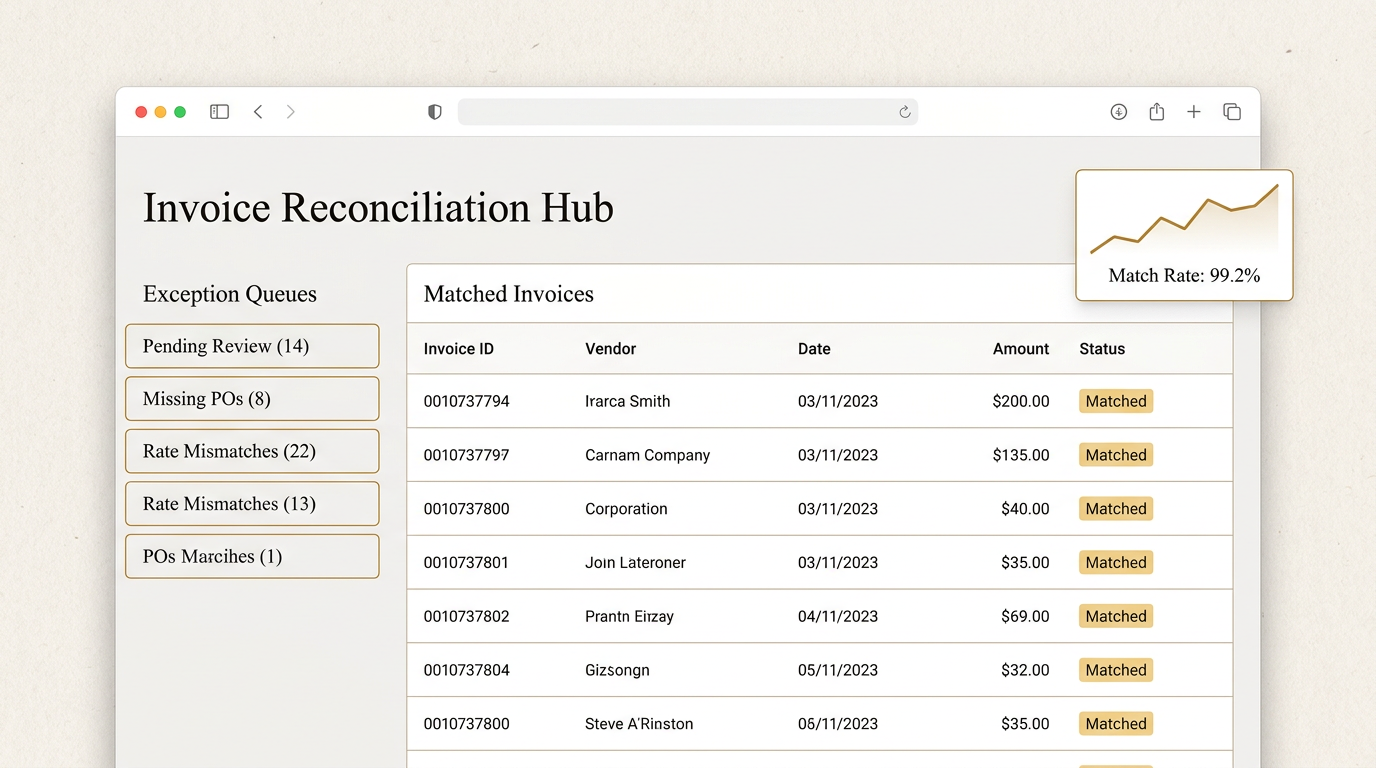This screenshot has width=1376, height=768.
Task: Select invoice ID 0010737801
Action: click(466, 563)
